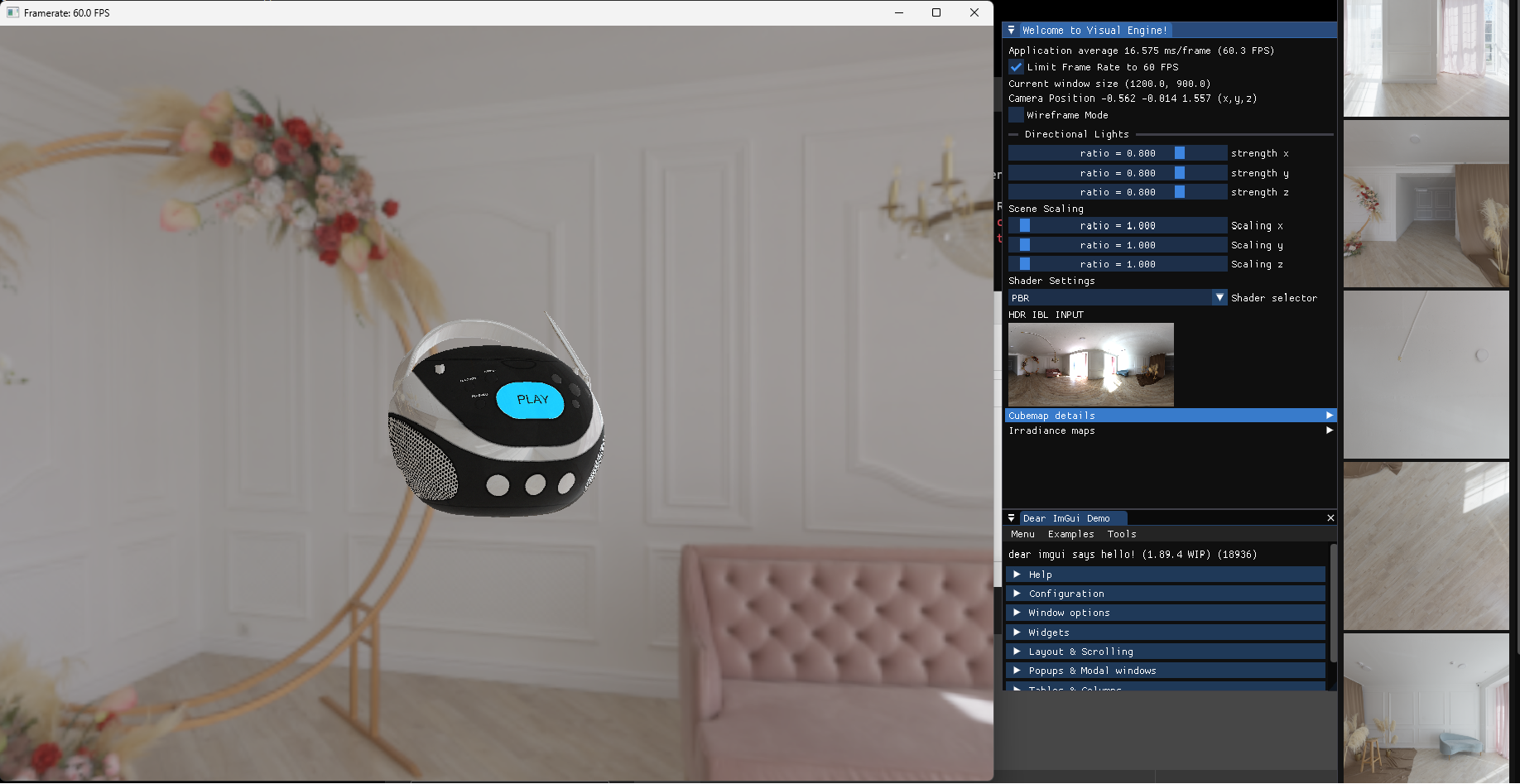
Task: Close the Dear ImGui Demo window
Action: coord(1330,518)
